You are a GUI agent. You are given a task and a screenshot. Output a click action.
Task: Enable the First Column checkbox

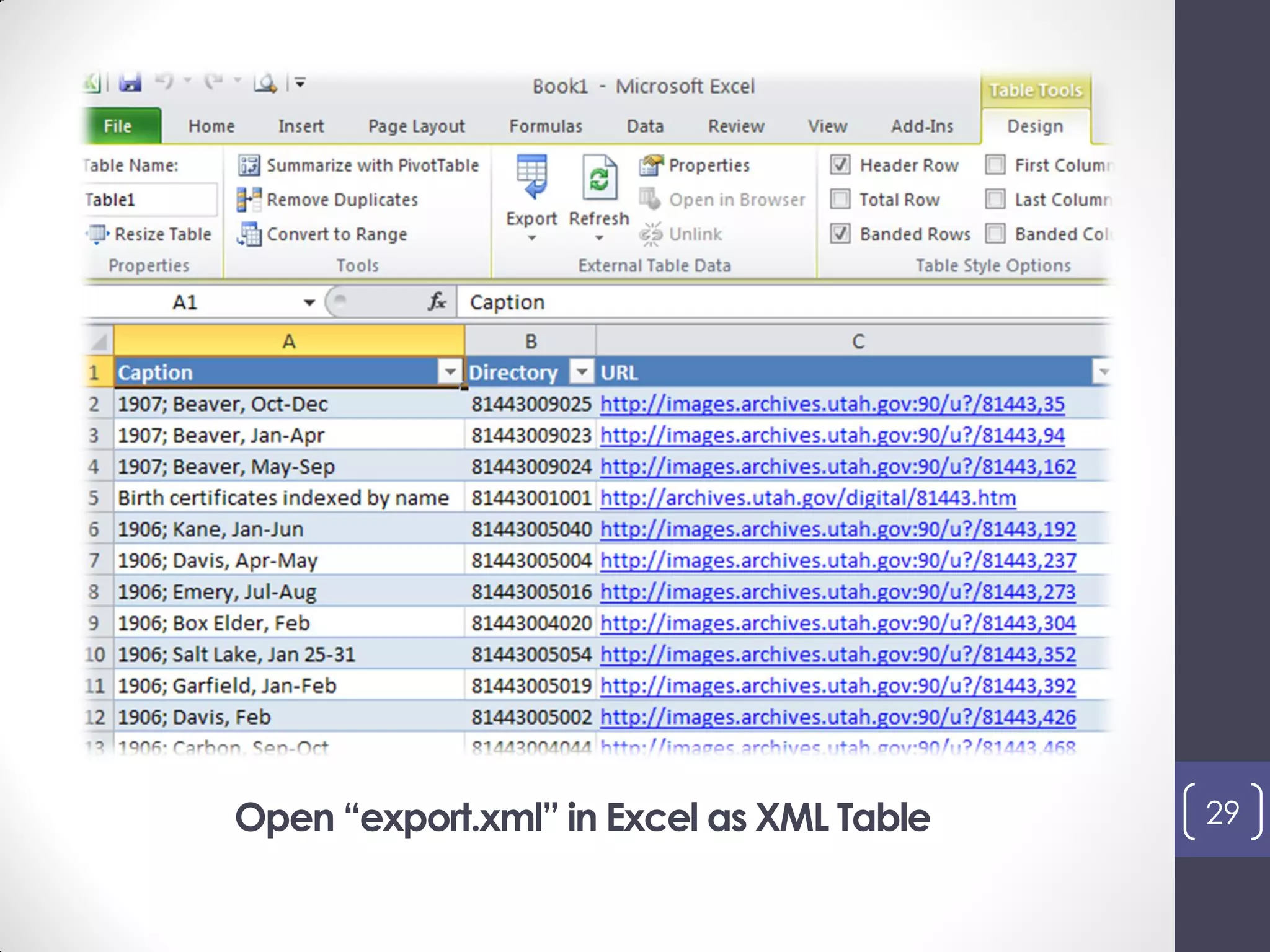[995, 165]
